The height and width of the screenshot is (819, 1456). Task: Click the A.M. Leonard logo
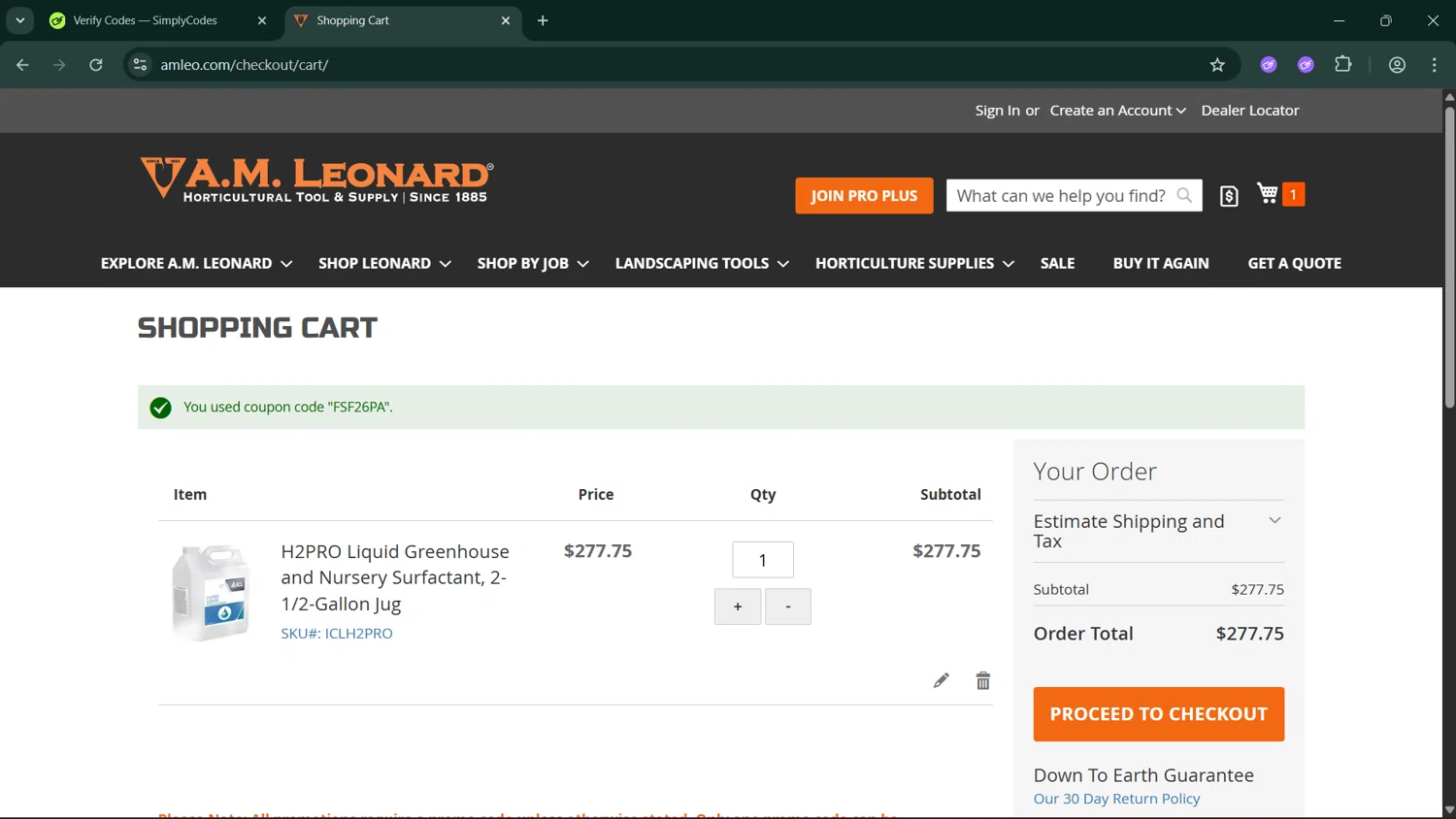pyautogui.click(x=316, y=180)
